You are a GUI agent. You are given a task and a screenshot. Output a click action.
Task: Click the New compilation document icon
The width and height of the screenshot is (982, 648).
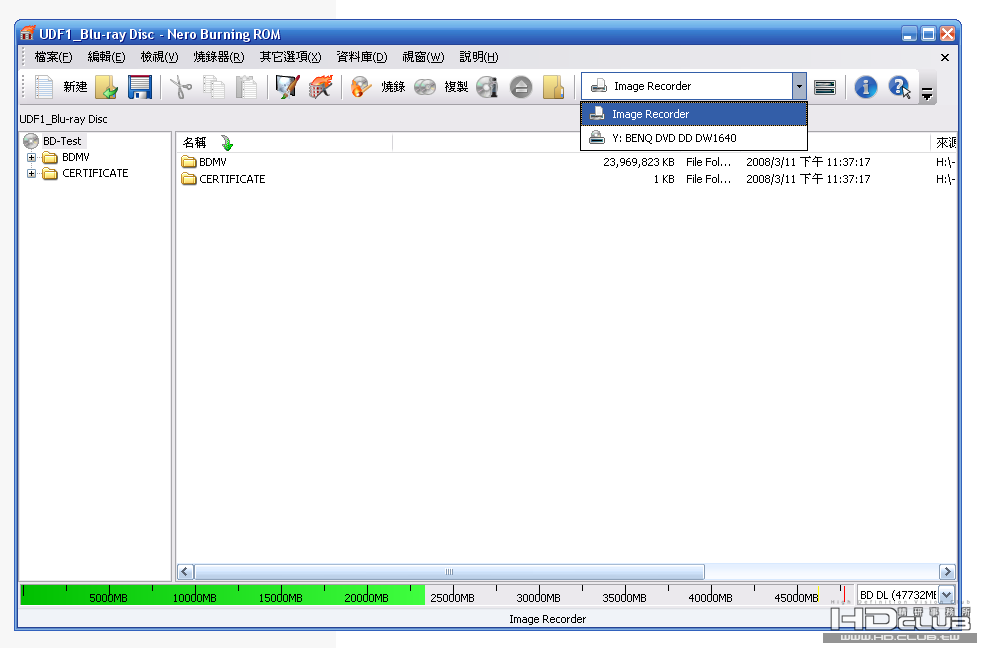[44, 87]
